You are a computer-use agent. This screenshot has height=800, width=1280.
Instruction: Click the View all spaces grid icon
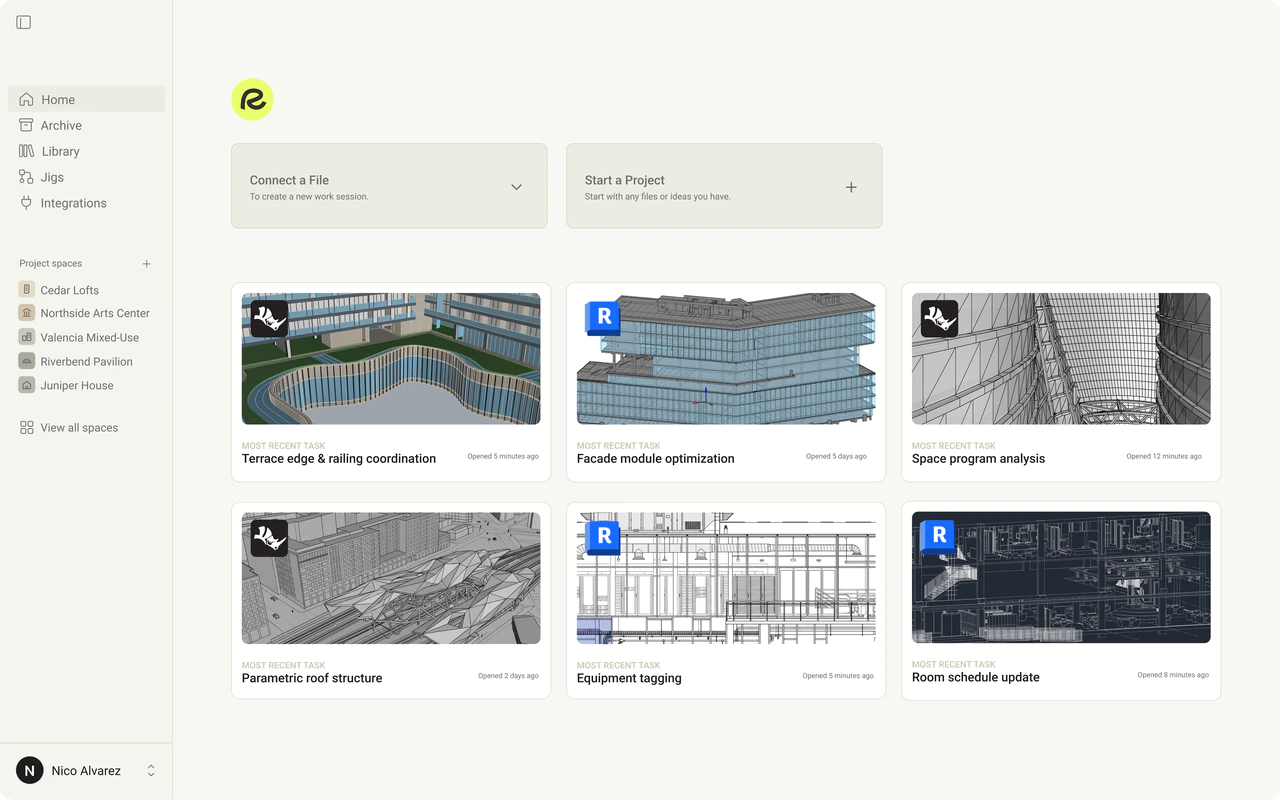(x=27, y=427)
